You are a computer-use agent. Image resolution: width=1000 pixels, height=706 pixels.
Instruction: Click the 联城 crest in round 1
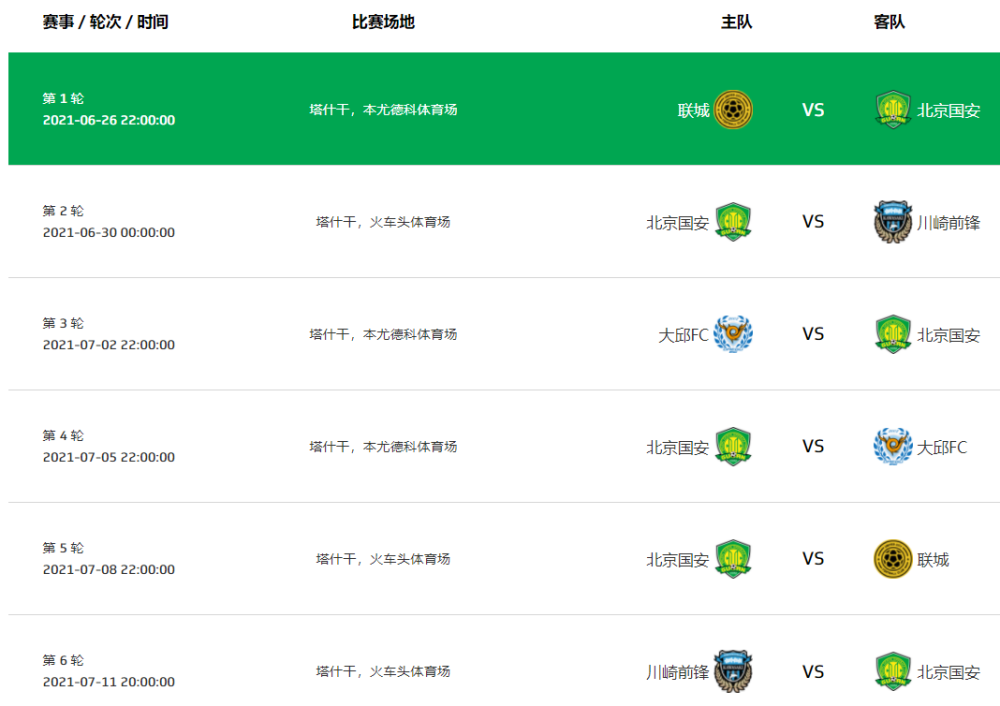coord(733,110)
